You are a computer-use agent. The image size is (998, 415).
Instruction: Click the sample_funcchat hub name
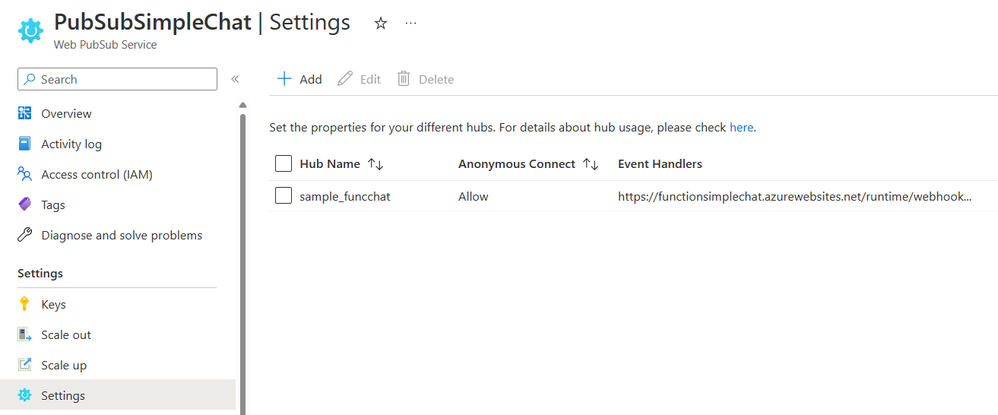pyautogui.click(x=345, y=197)
